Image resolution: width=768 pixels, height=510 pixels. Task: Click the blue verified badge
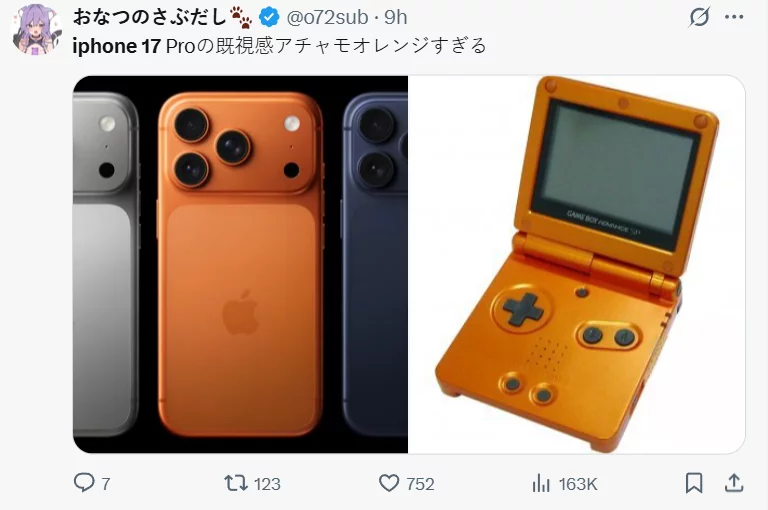(269, 17)
